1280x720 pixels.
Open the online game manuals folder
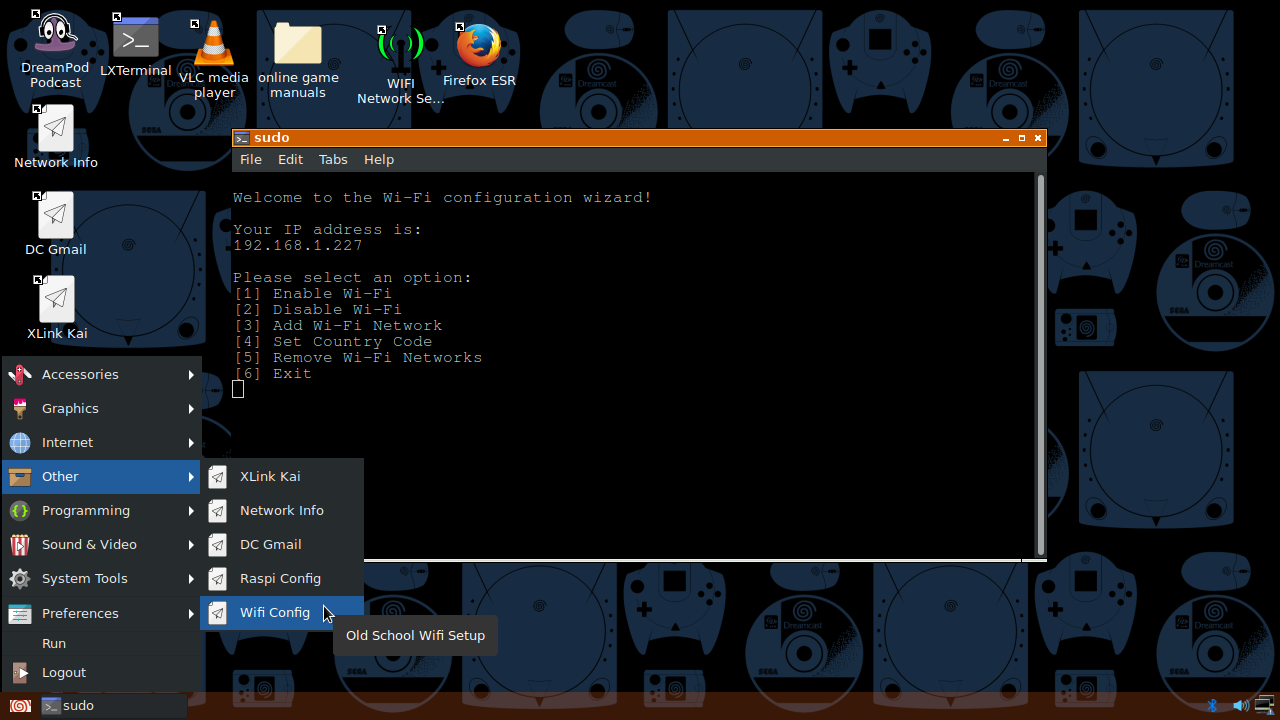[x=298, y=60]
